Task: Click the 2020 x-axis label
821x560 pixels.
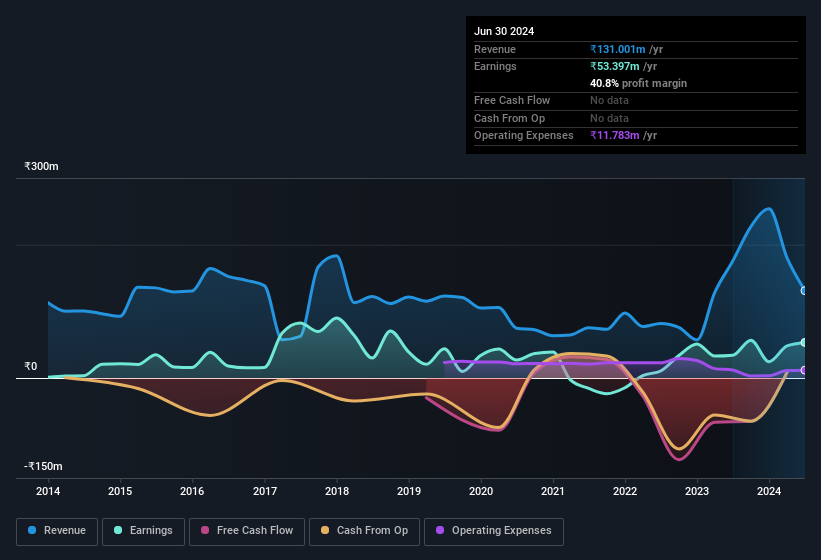Action: pyautogui.click(x=481, y=491)
